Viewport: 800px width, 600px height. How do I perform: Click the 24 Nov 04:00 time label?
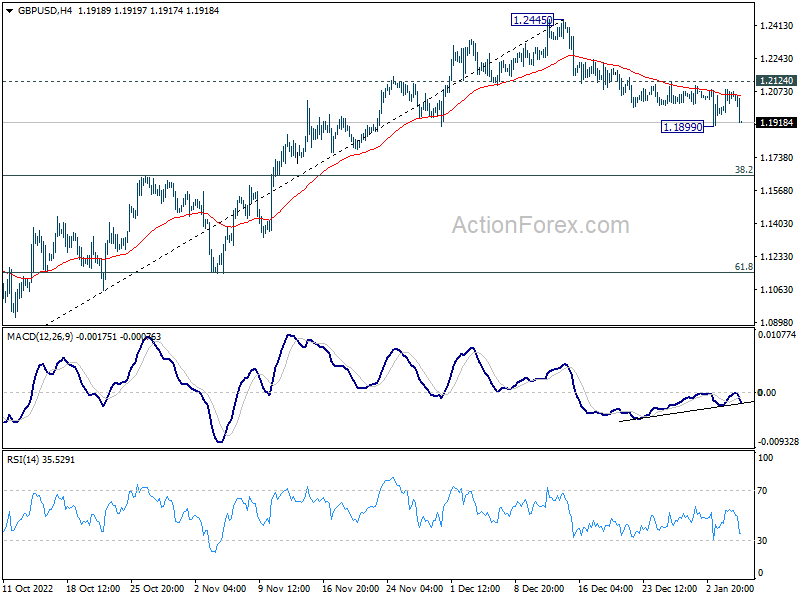[x=414, y=588]
